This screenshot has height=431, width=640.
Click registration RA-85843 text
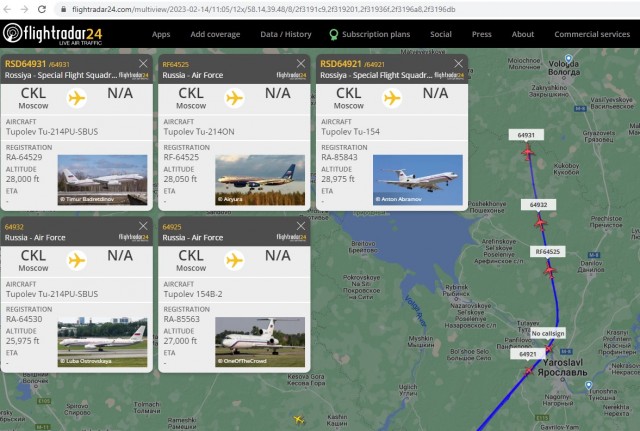point(339,157)
